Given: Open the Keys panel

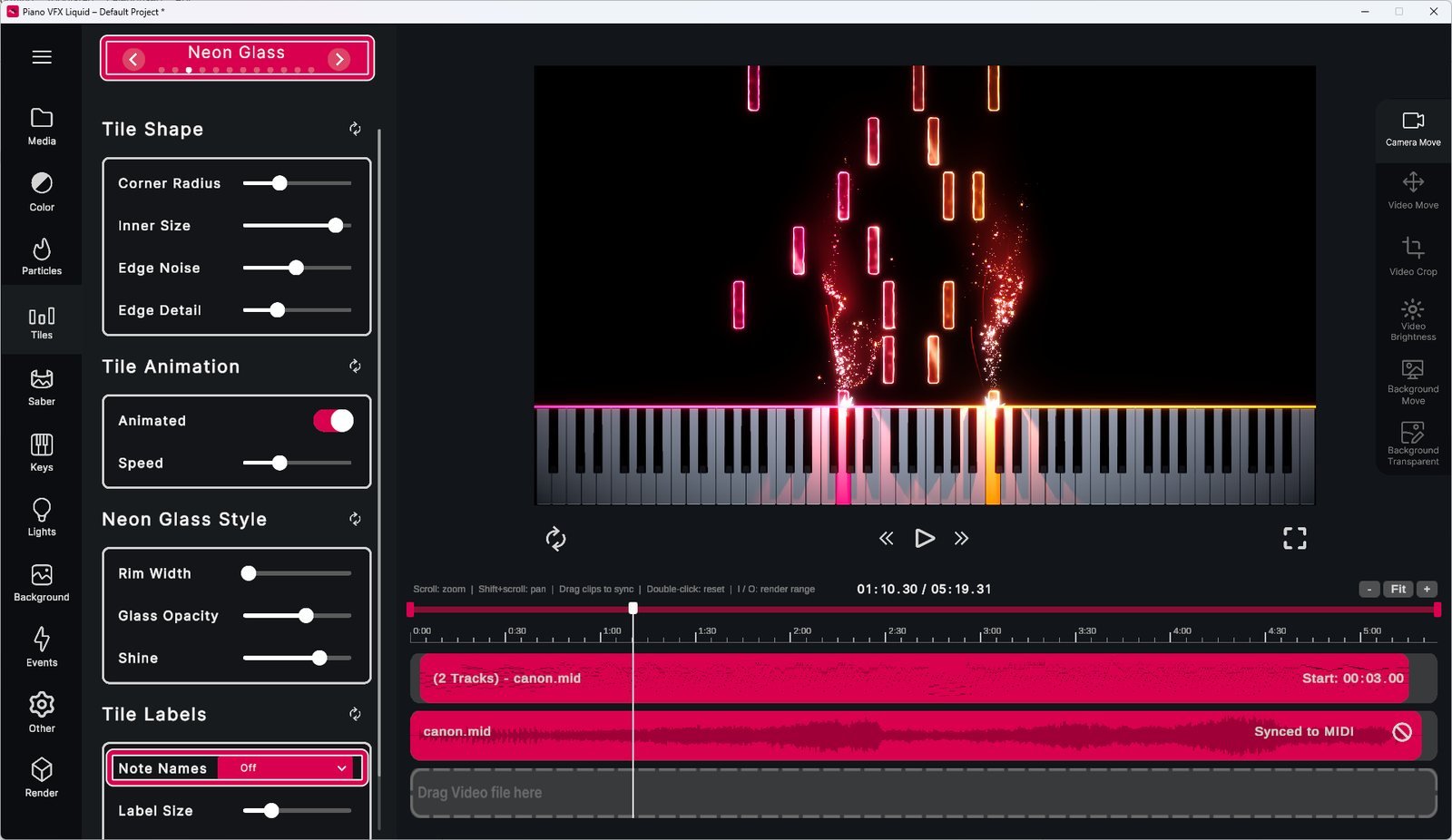Looking at the screenshot, I should (x=42, y=453).
